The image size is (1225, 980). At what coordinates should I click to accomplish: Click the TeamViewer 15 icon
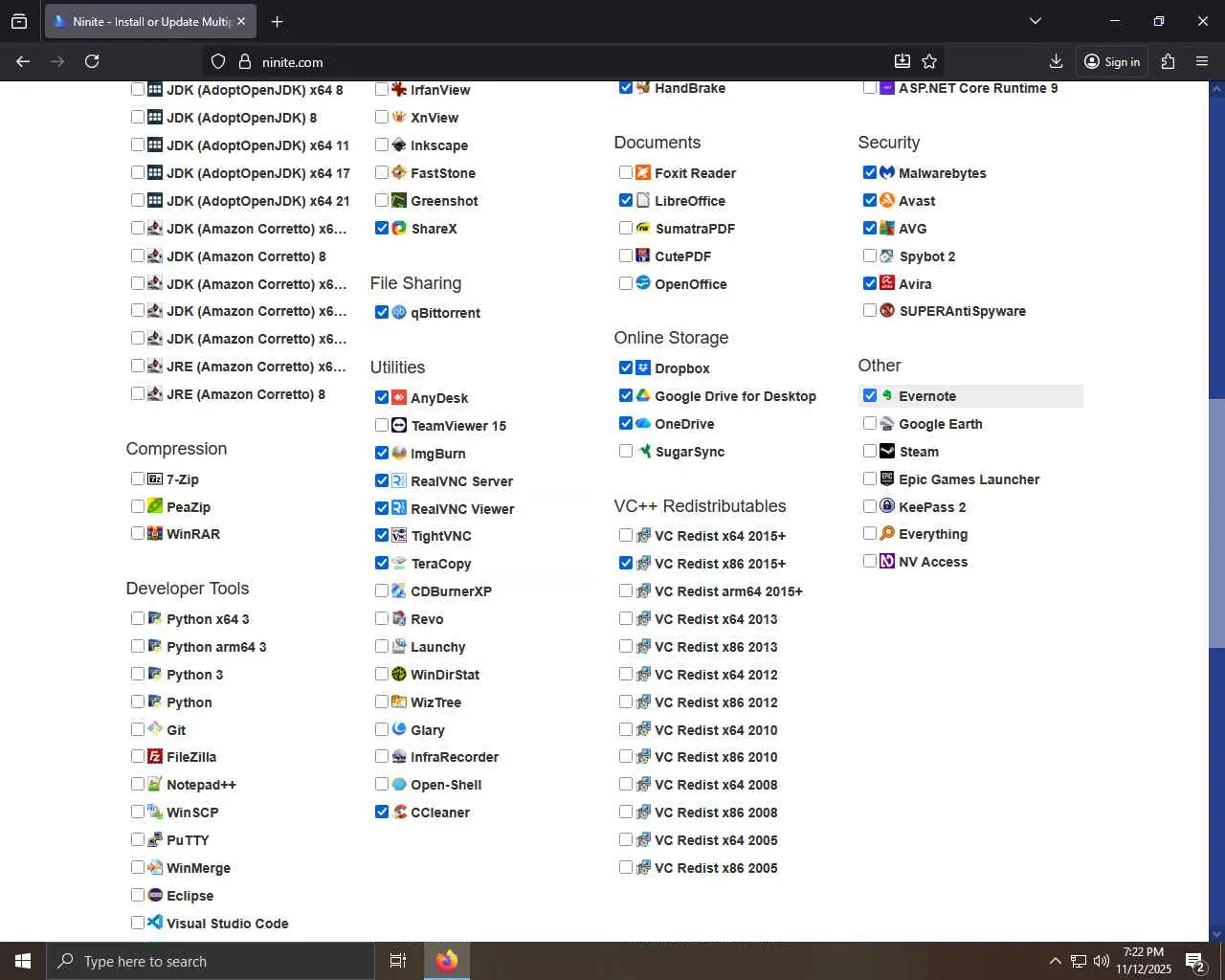click(399, 425)
